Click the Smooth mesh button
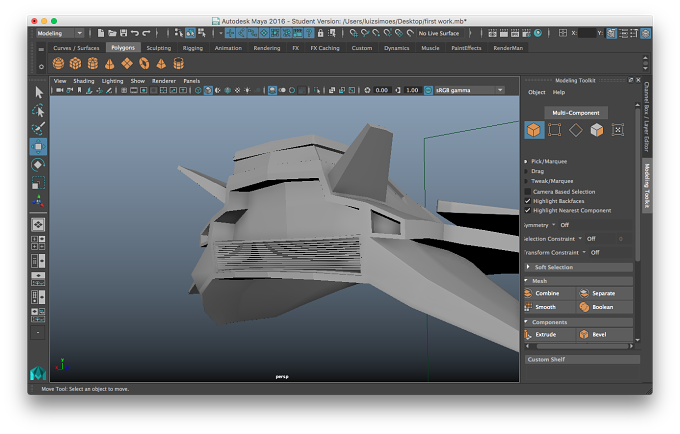The width and height of the screenshot is (680, 434). coord(549,307)
